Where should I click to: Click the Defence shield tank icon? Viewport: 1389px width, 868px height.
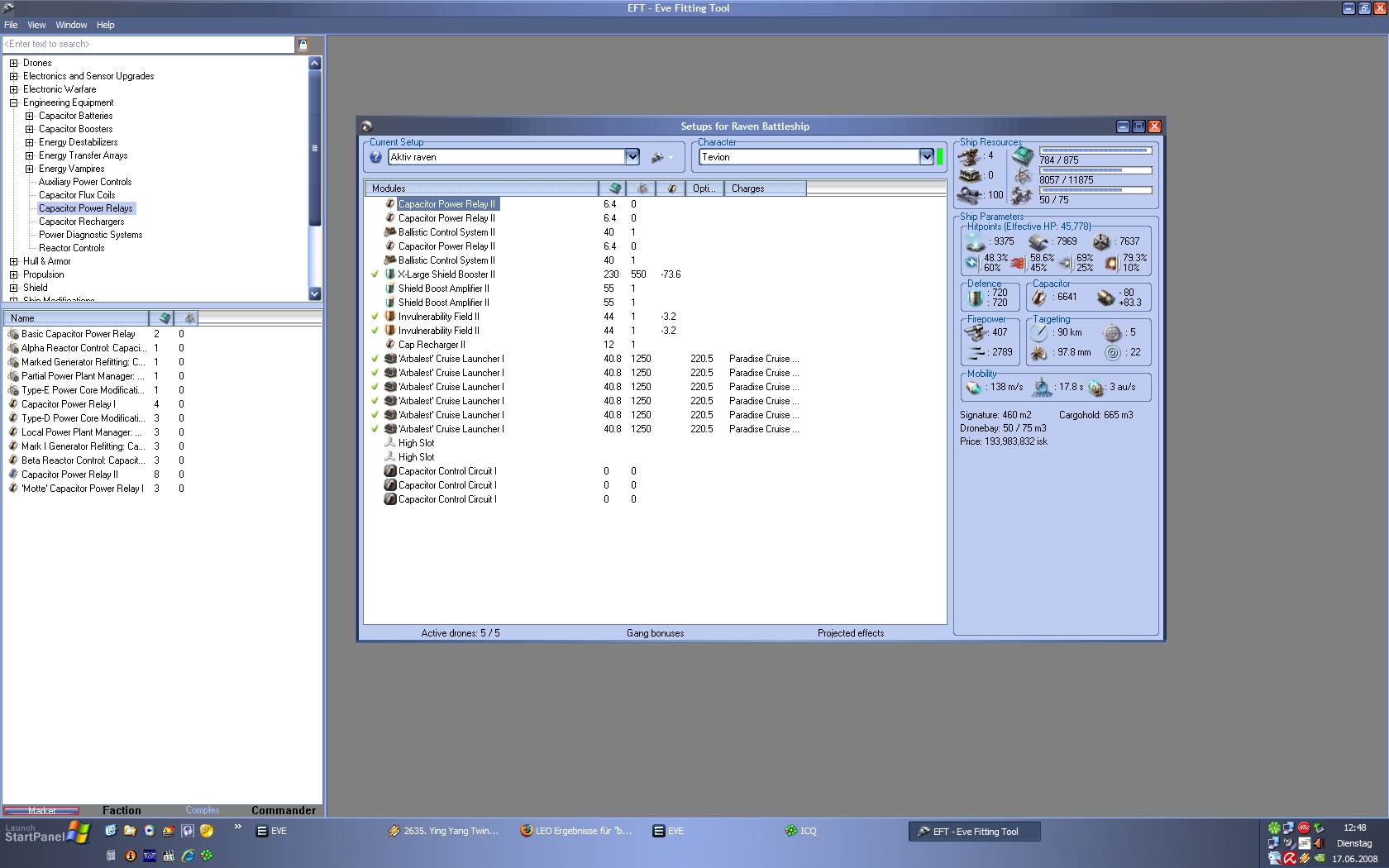[976, 298]
